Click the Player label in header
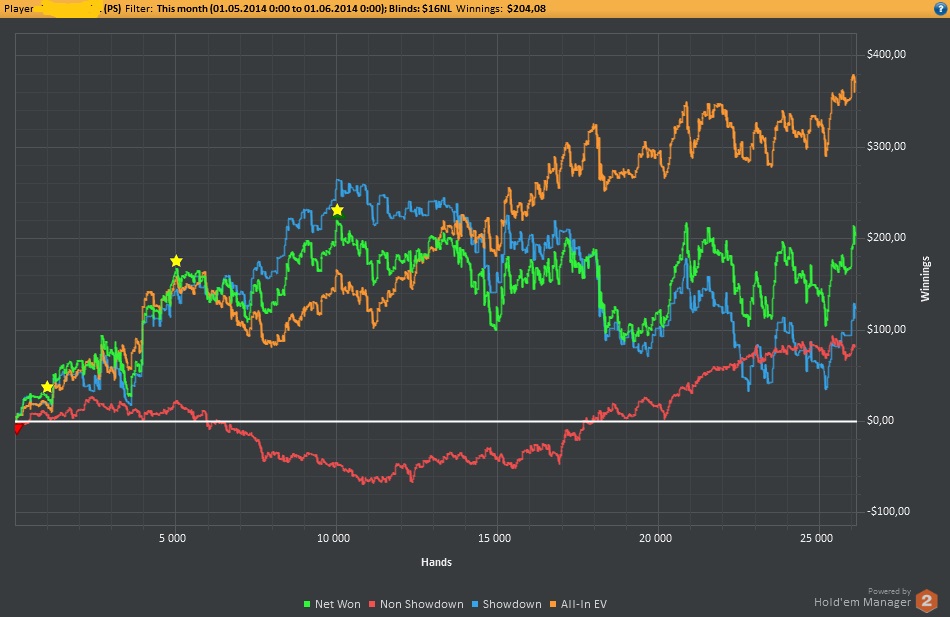This screenshot has width=950, height=617. (x=19, y=8)
